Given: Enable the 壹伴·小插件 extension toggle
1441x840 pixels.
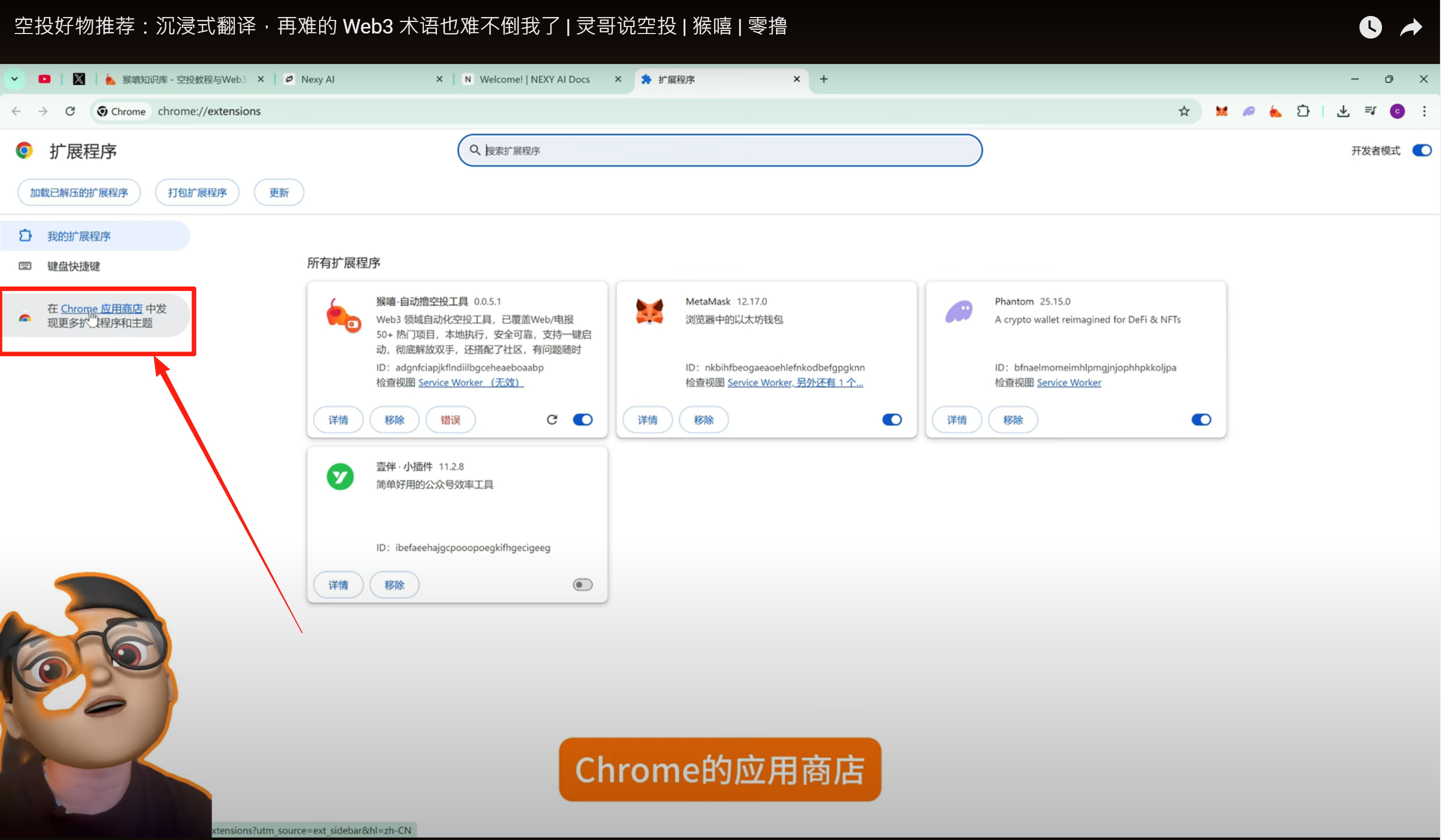Looking at the screenshot, I should pyautogui.click(x=582, y=584).
